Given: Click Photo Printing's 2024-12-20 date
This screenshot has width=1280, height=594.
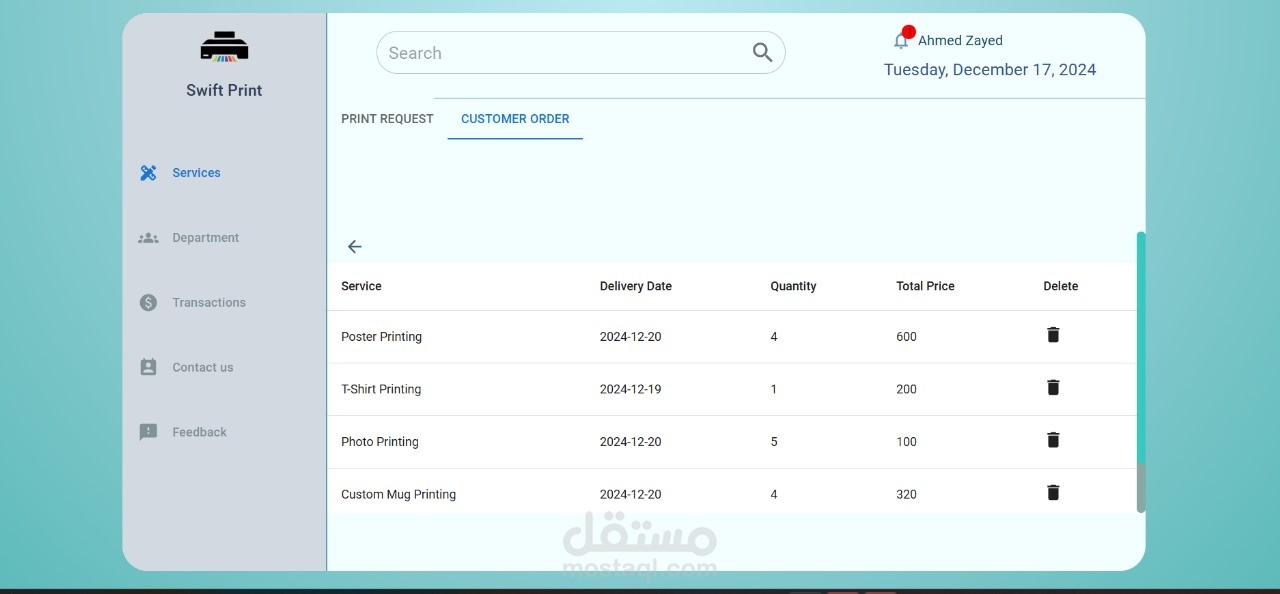Looking at the screenshot, I should pos(630,442).
